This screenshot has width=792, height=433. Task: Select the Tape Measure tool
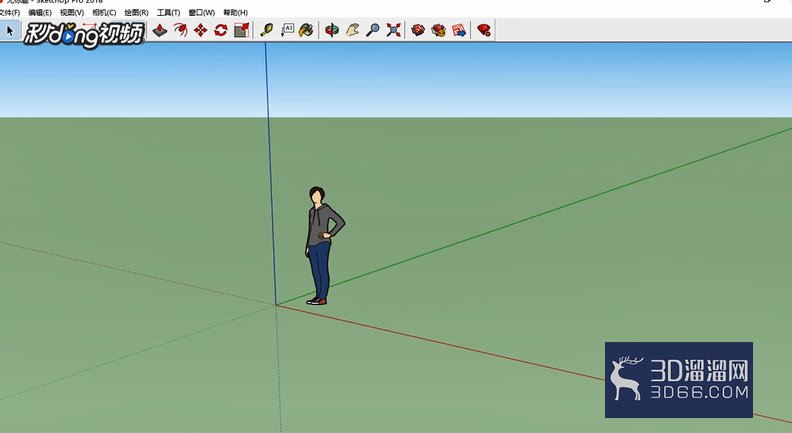[x=266, y=30]
